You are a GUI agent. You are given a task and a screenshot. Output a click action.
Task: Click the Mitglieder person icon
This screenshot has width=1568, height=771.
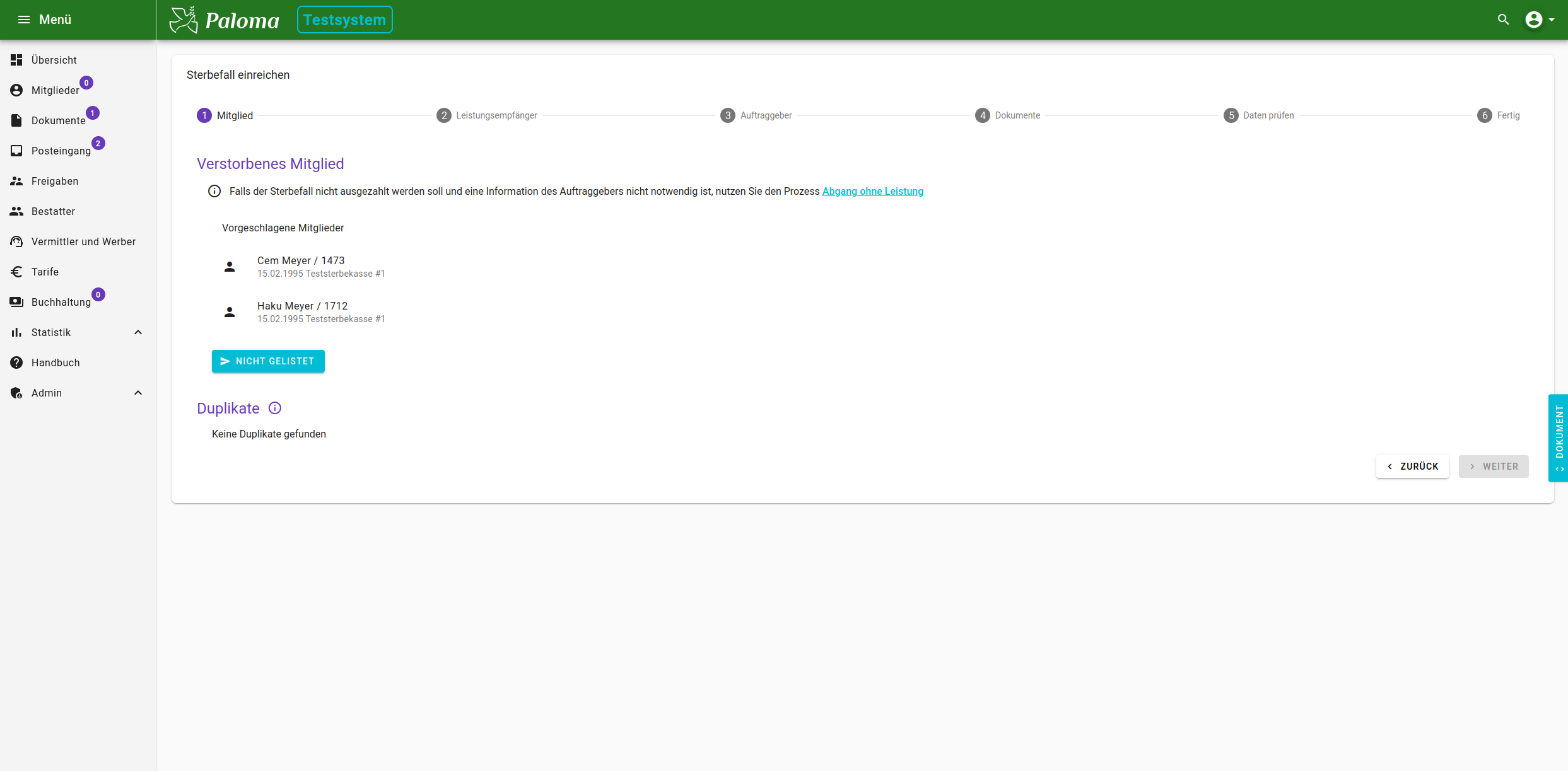tap(16, 90)
